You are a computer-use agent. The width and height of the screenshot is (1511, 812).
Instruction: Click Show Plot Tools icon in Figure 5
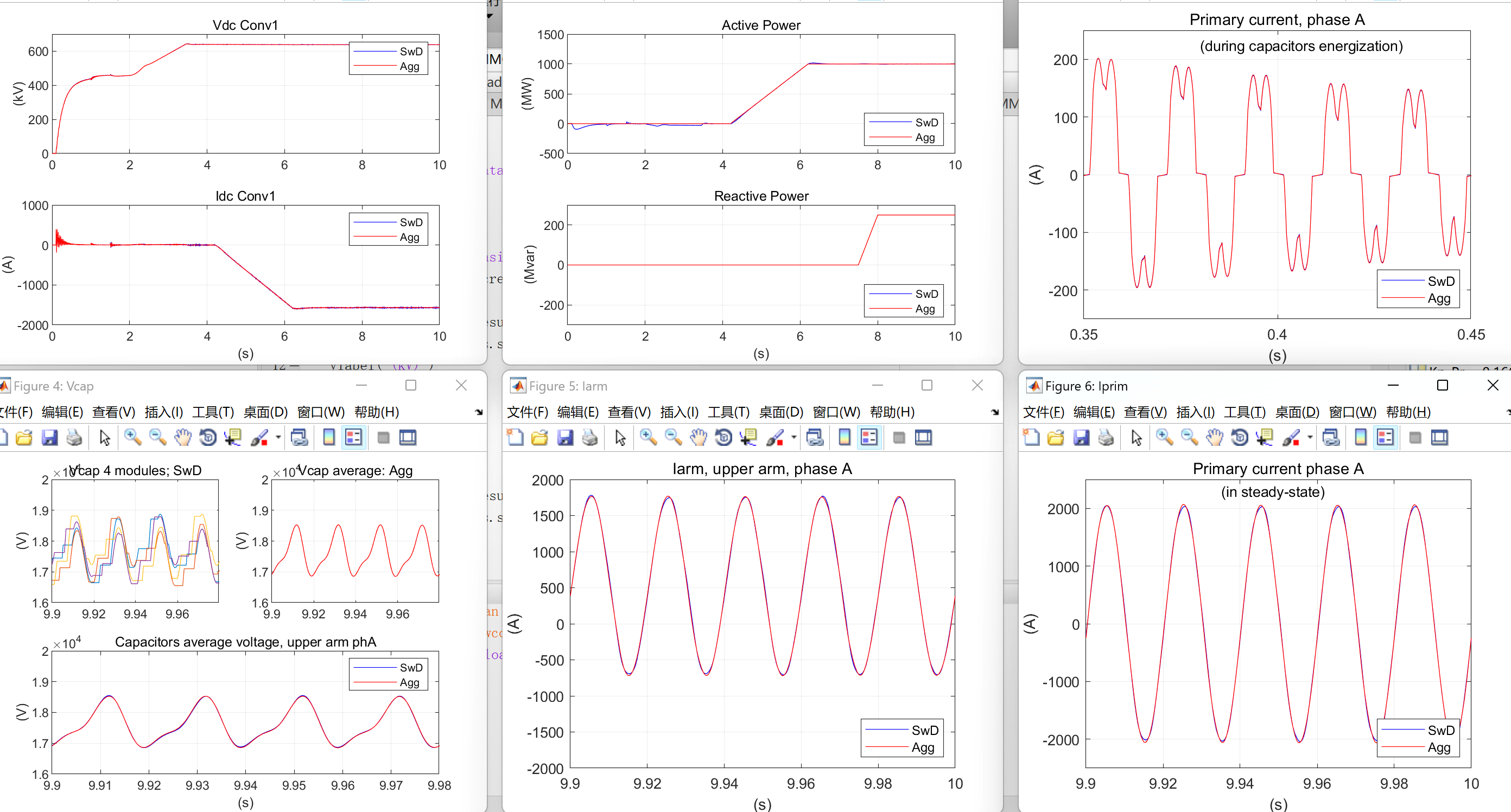(x=923, y=437)
